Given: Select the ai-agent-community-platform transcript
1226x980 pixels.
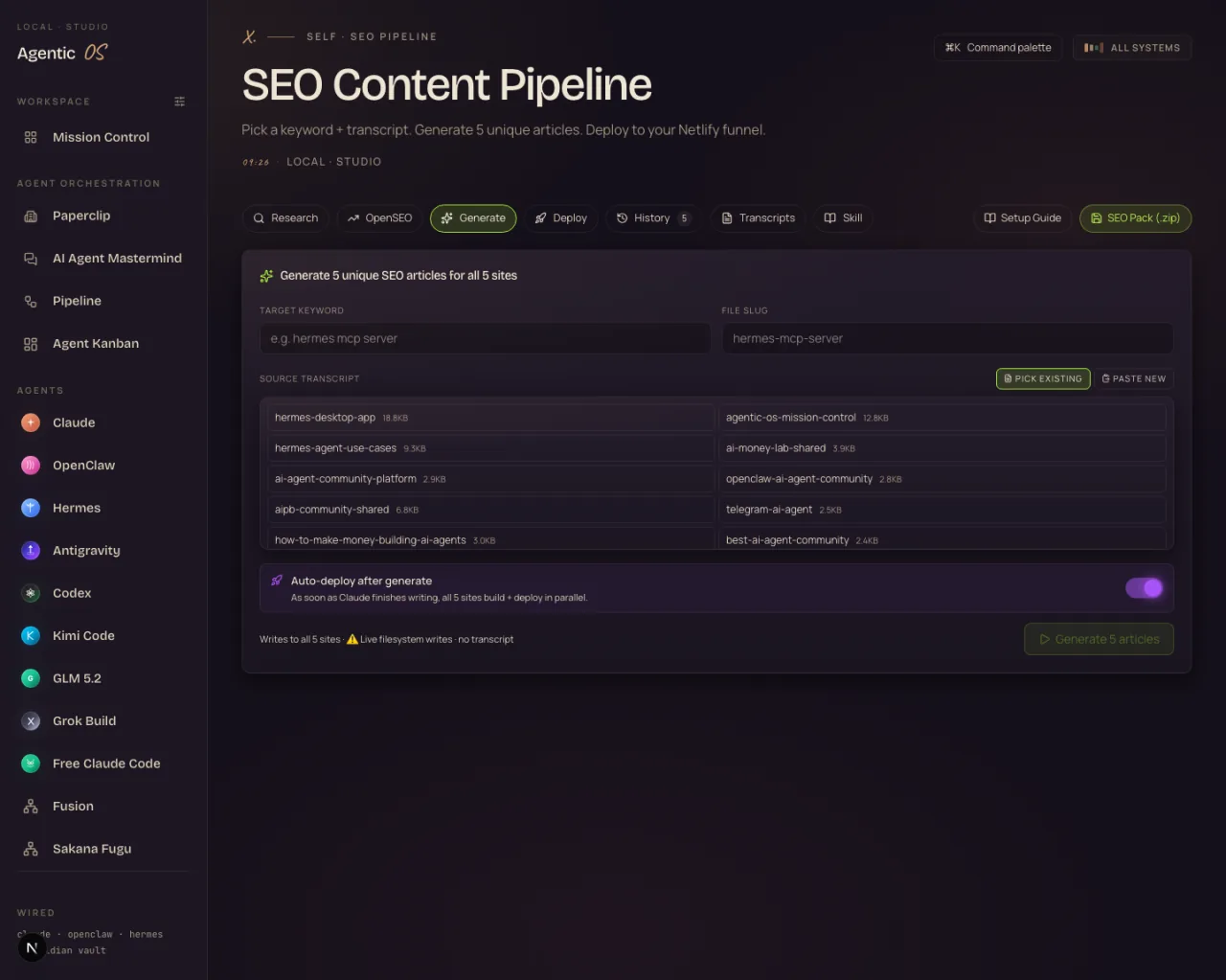Looking at the screenshot, I should click(490, 479).
